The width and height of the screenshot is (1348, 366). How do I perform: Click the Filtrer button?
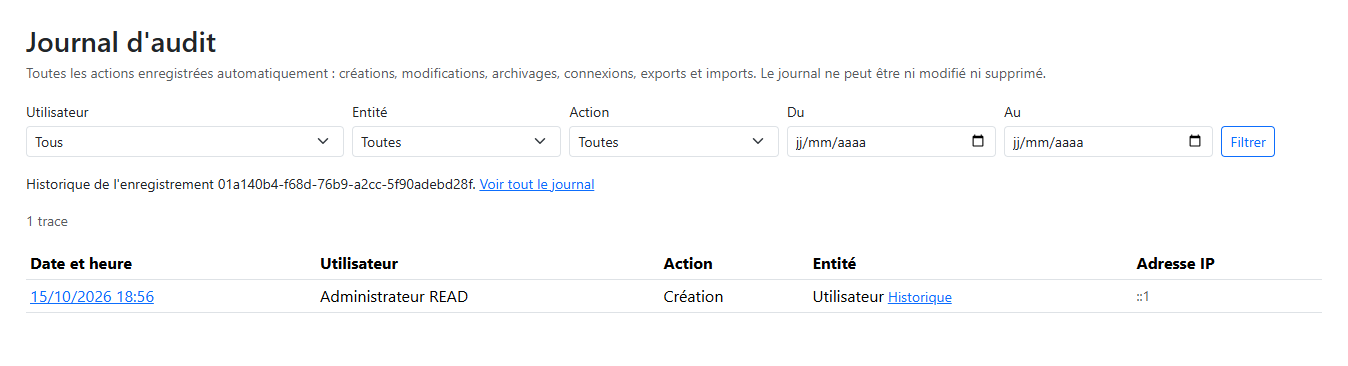tap(1248, 142)
